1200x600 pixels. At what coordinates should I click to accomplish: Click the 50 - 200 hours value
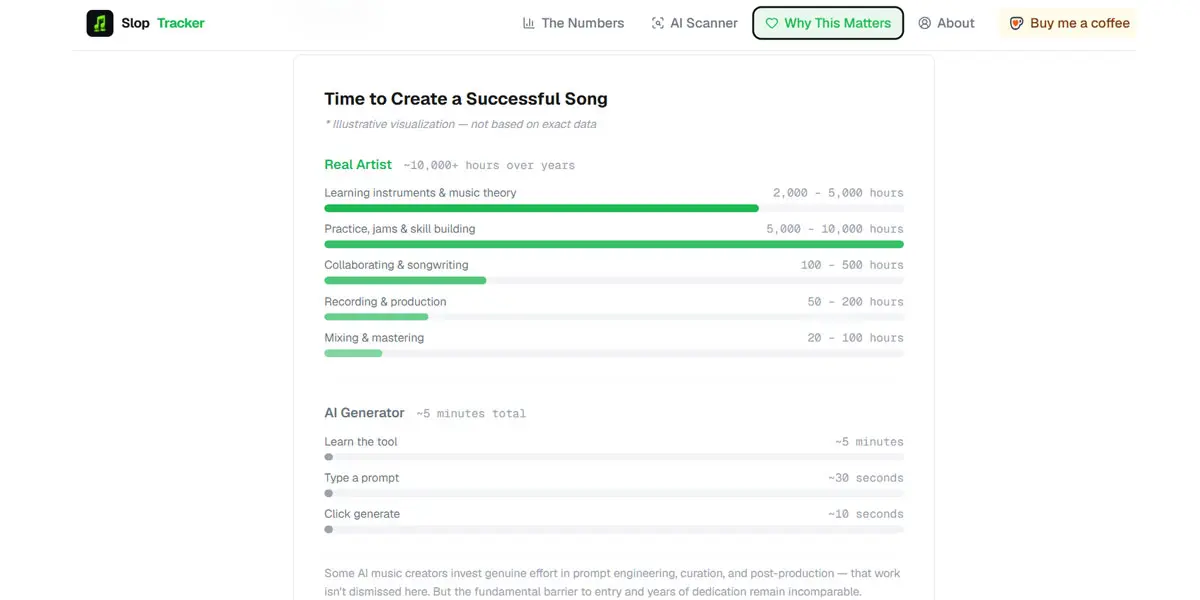coord(856,302)
